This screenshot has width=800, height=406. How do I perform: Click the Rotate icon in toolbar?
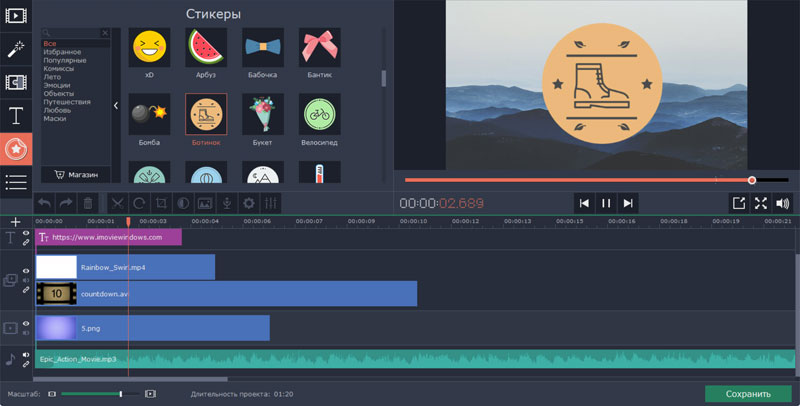click(139, 204)
